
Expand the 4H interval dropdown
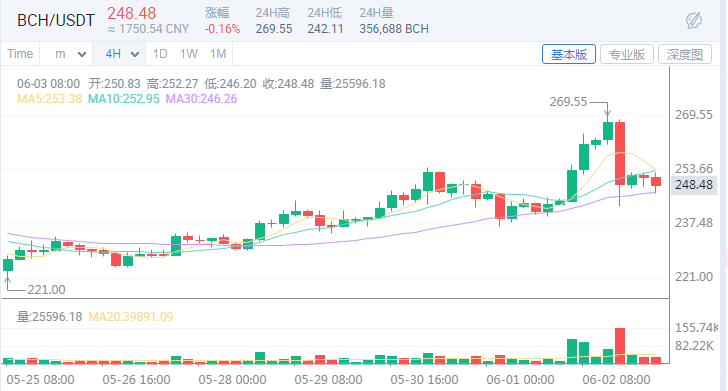tap(120, 54)
